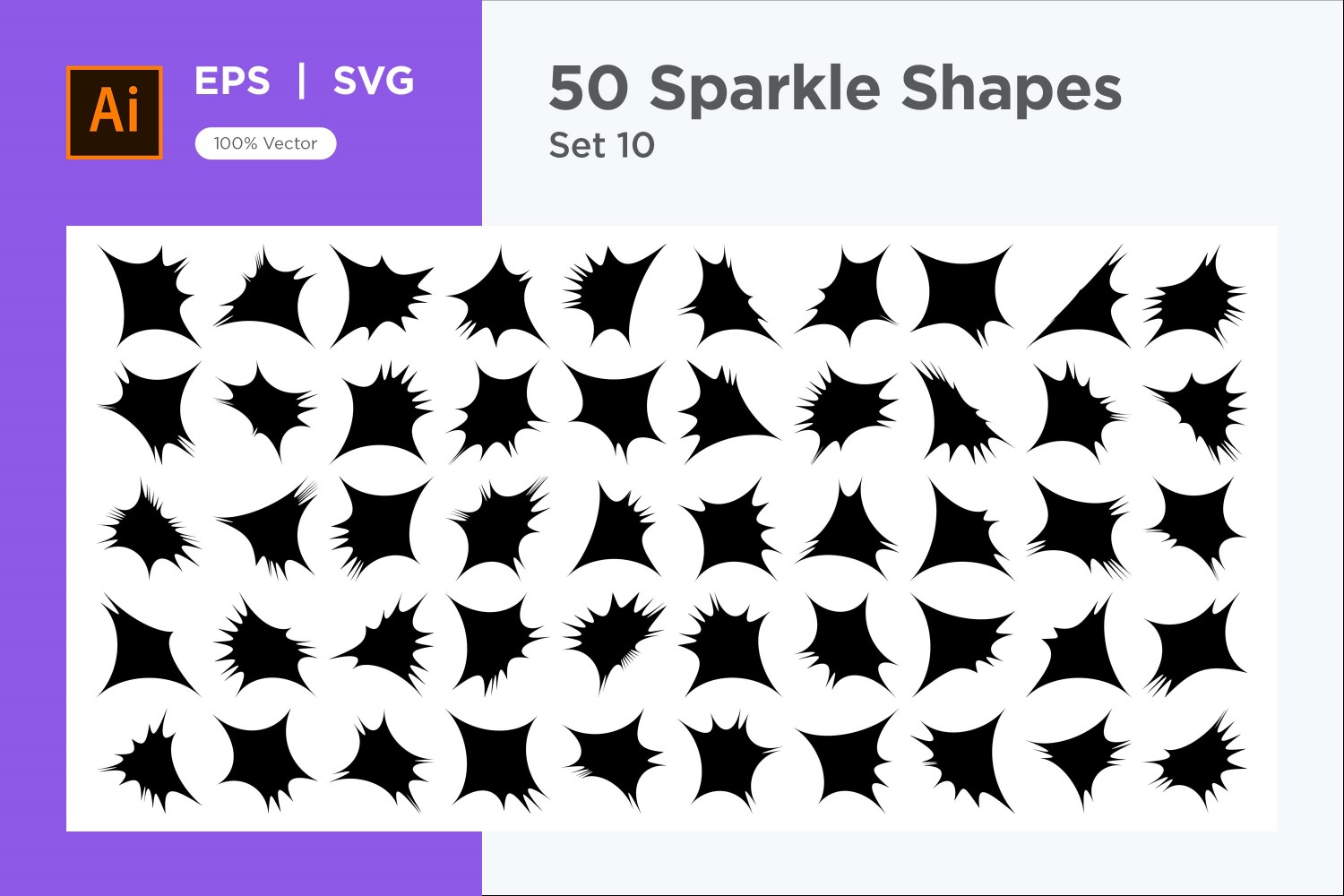Click the first sparkle shape in second row
Image resolution: width=1344 pixels, height=896 pixels.
[148, 410]
